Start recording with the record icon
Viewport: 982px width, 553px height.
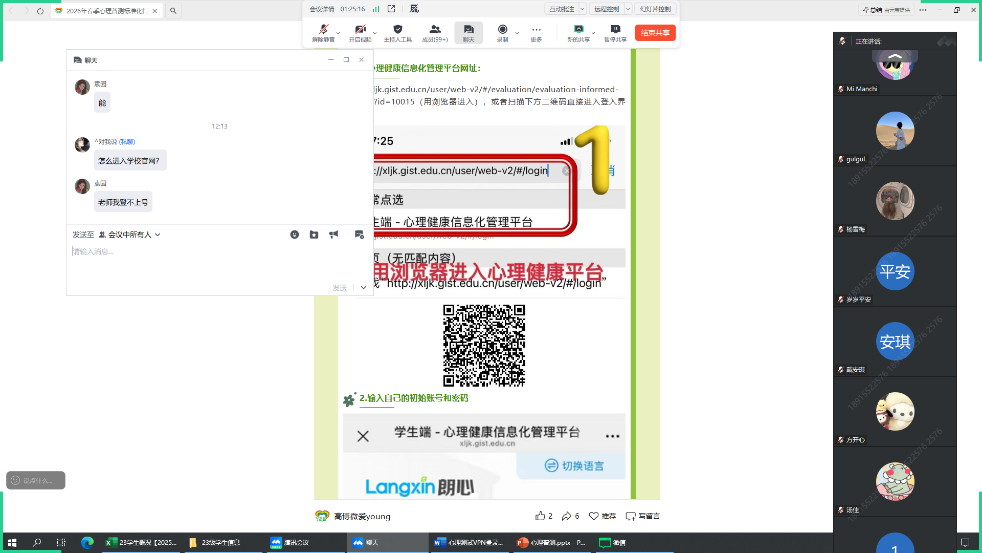(x=502, y=31)
